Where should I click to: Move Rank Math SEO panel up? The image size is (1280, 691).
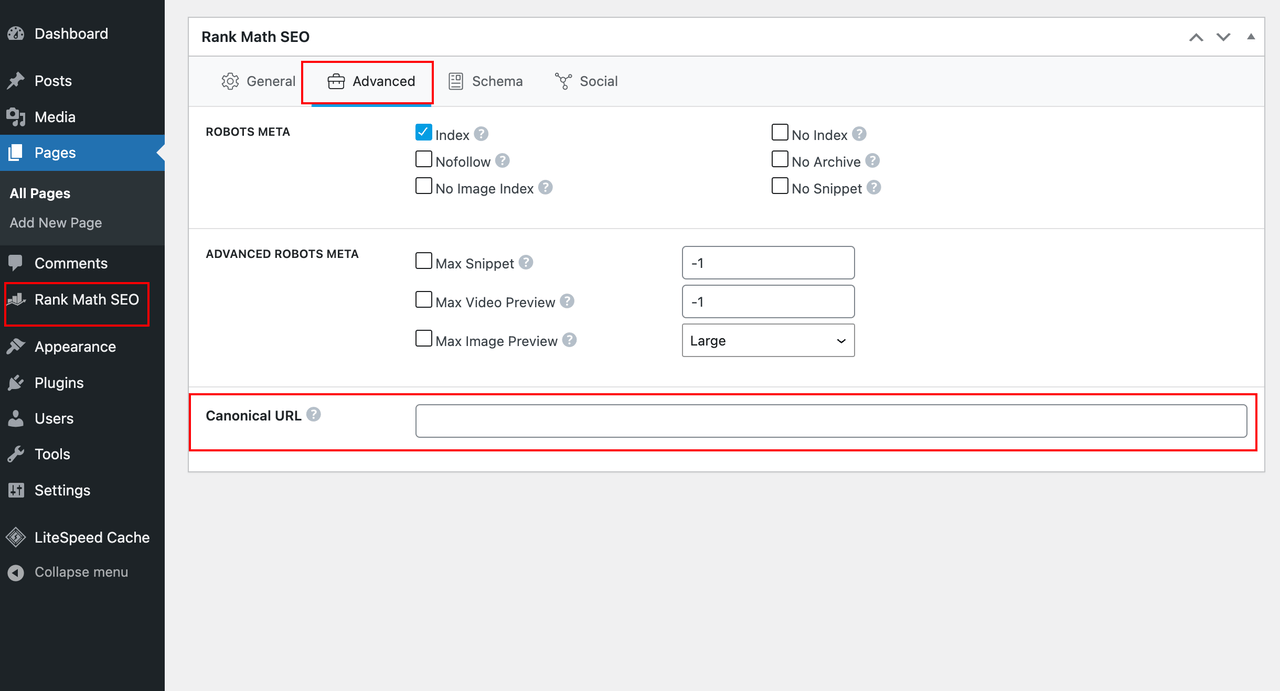pos(1196,37)
